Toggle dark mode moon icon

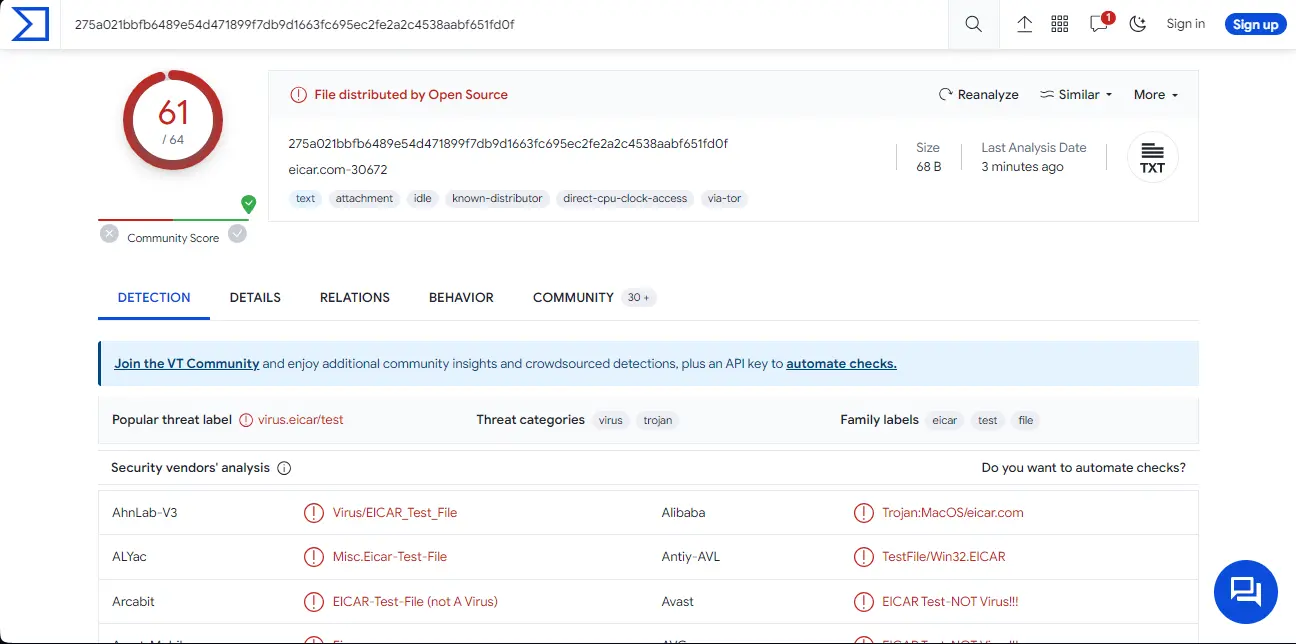(x=1138, y=24)
